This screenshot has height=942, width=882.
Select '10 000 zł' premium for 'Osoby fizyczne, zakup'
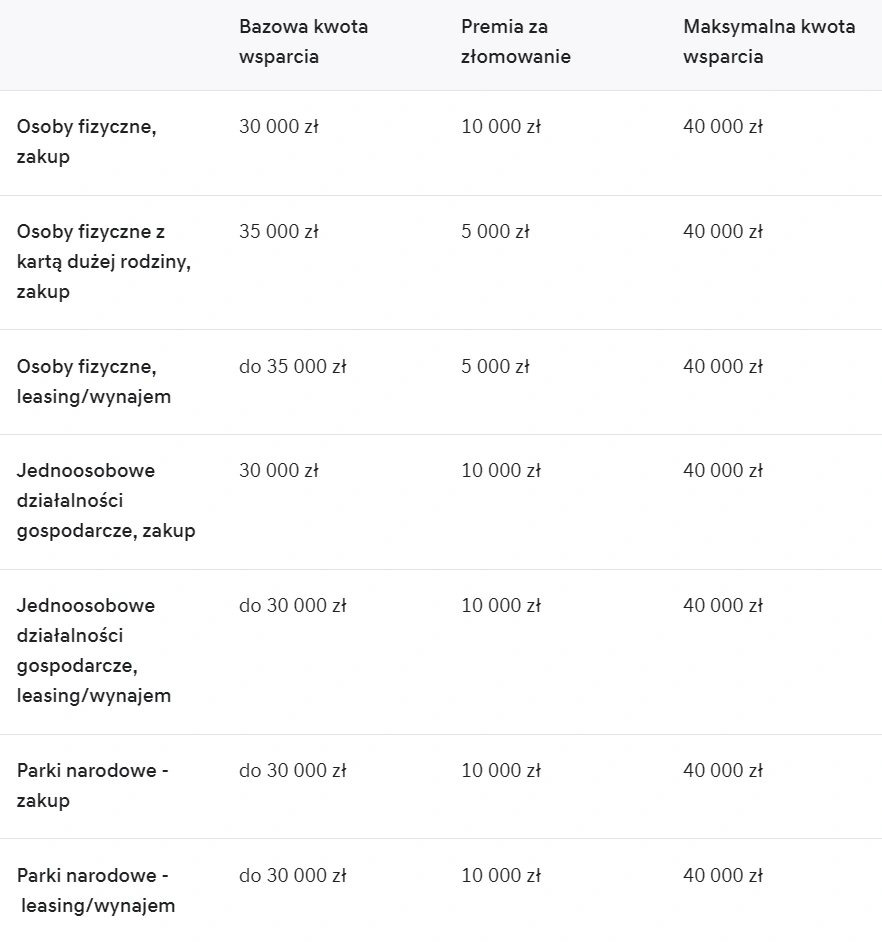501,127
